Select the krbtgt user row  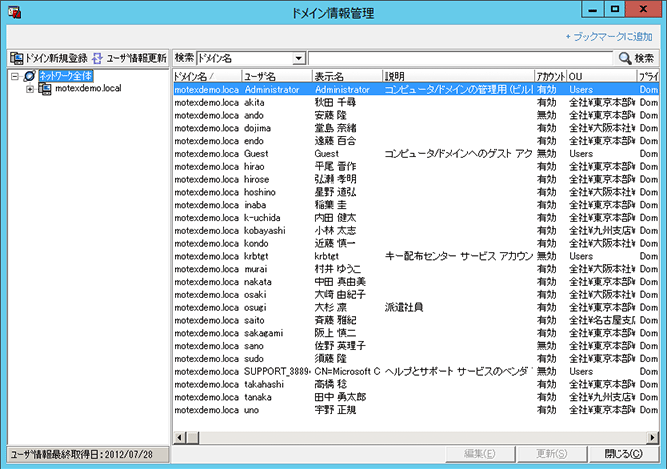click(416, 256)
